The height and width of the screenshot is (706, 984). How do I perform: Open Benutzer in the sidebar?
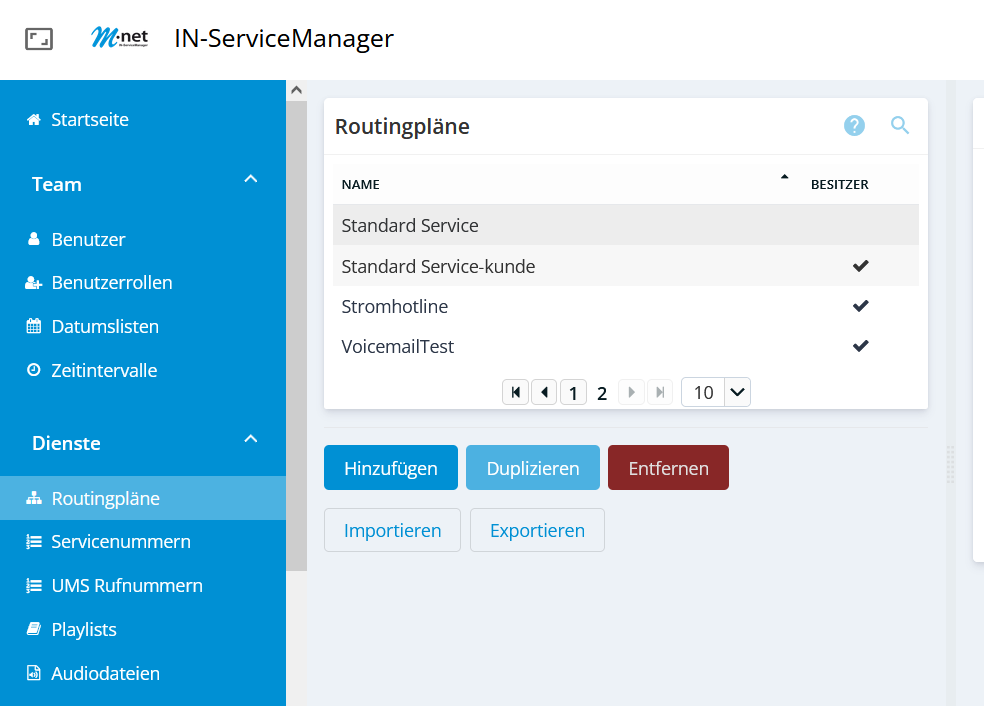click(x=88, y=240)
